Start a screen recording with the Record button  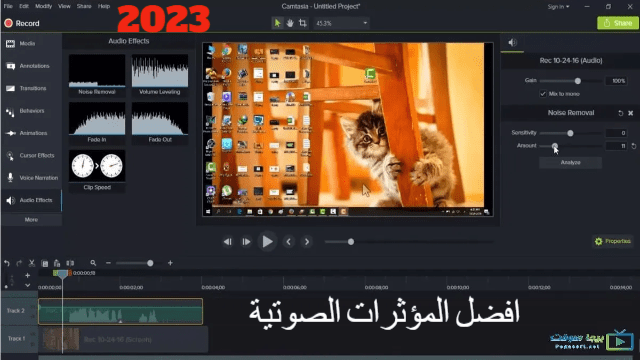coord(22,23)
